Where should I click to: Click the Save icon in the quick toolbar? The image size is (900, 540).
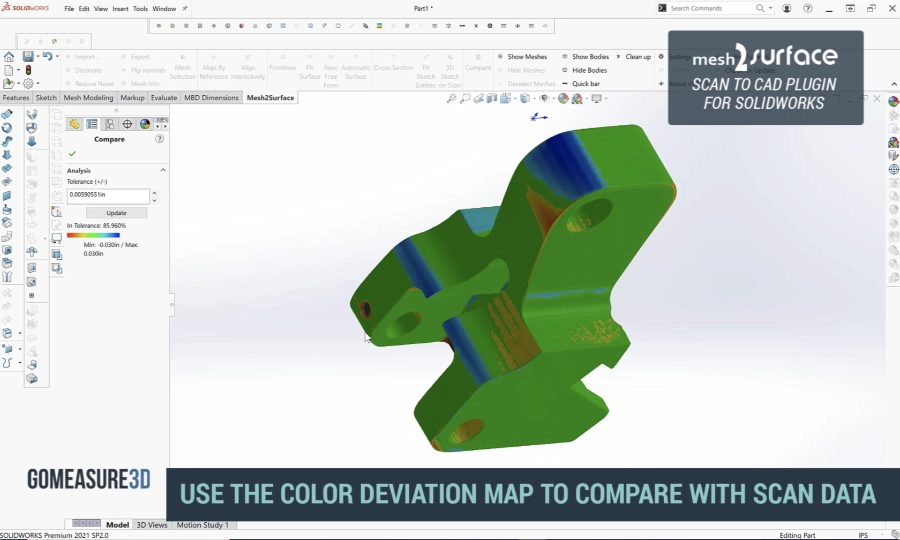click(28, 57)
